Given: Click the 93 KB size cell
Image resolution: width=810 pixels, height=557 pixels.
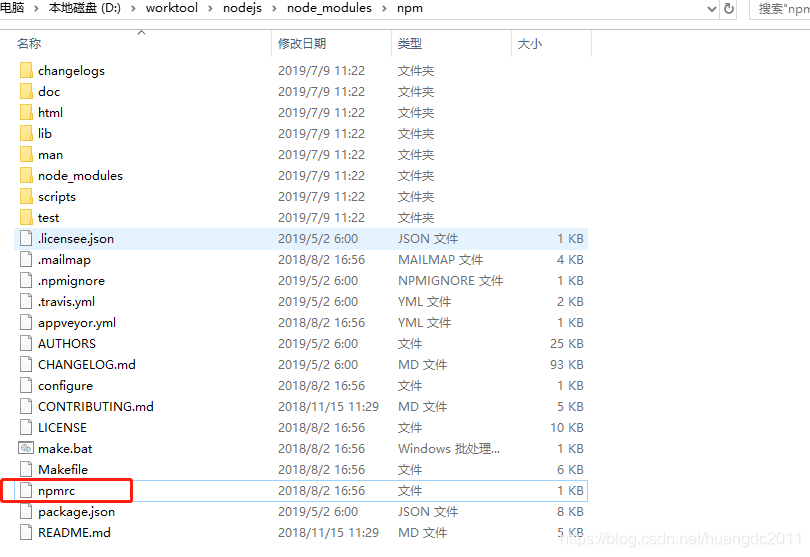Looking at the screenshot, I should click(566, 364).
